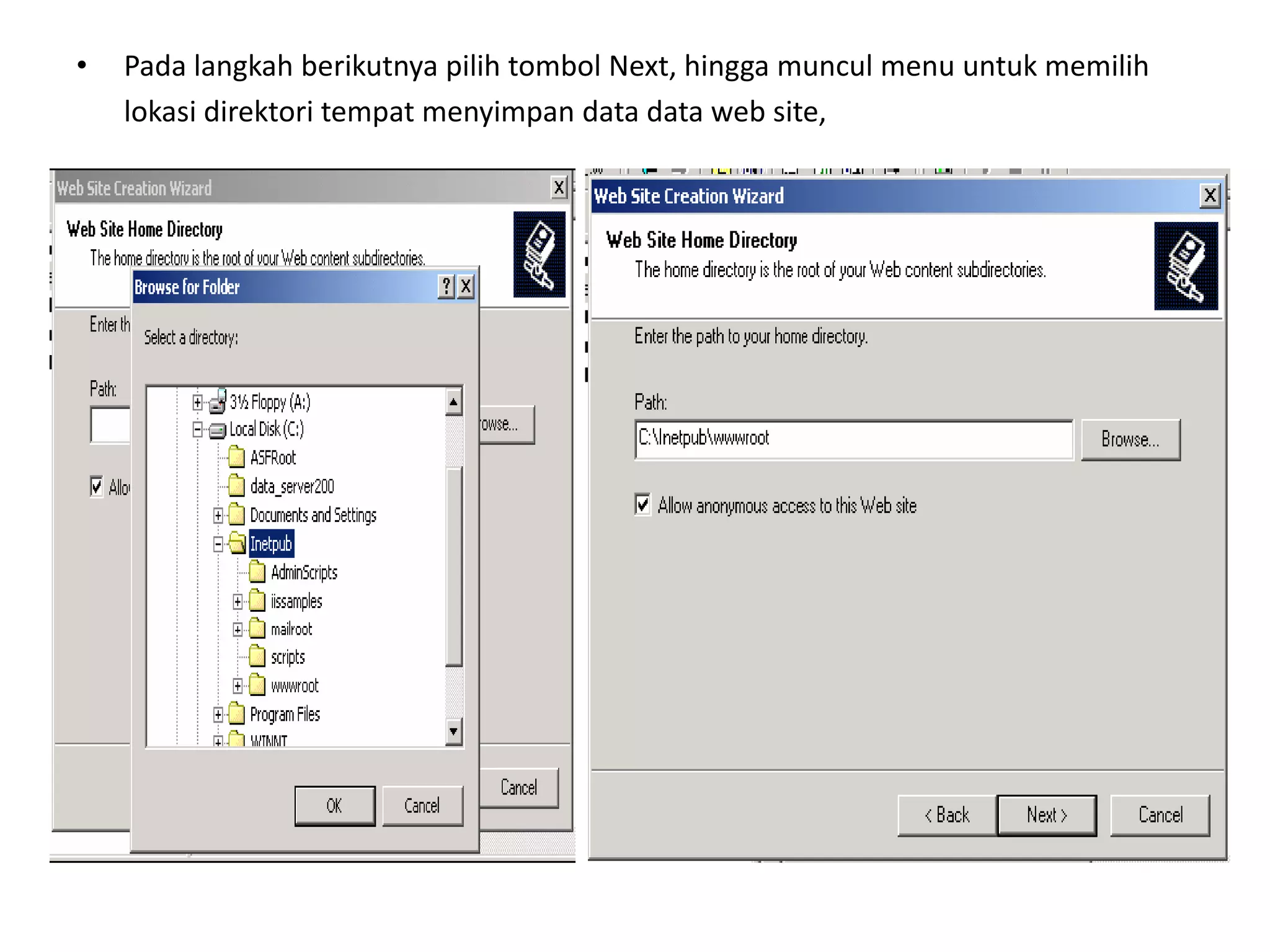Click Cancel in the left wizard window

point(519,788)
